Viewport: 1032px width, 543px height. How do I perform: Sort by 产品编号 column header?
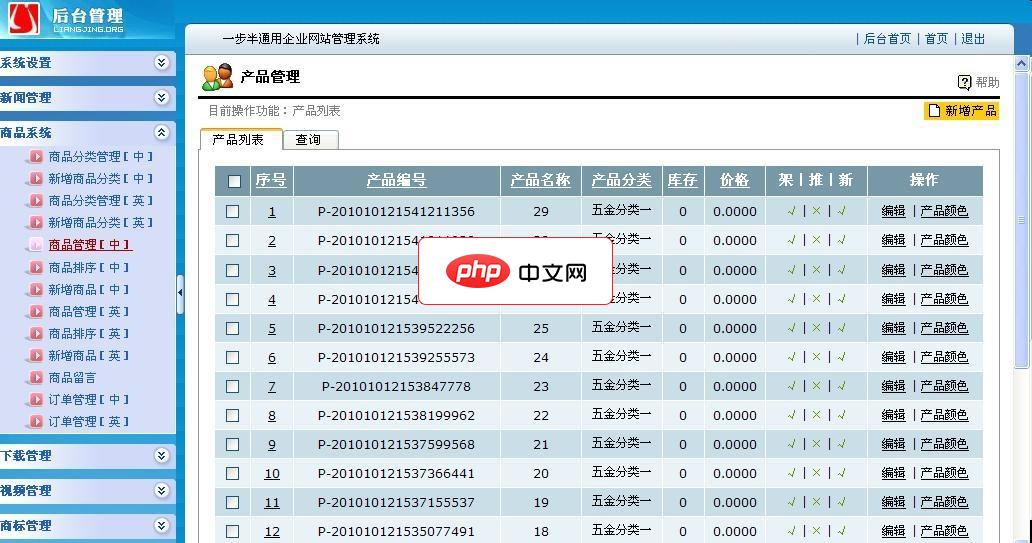point(396,180)
